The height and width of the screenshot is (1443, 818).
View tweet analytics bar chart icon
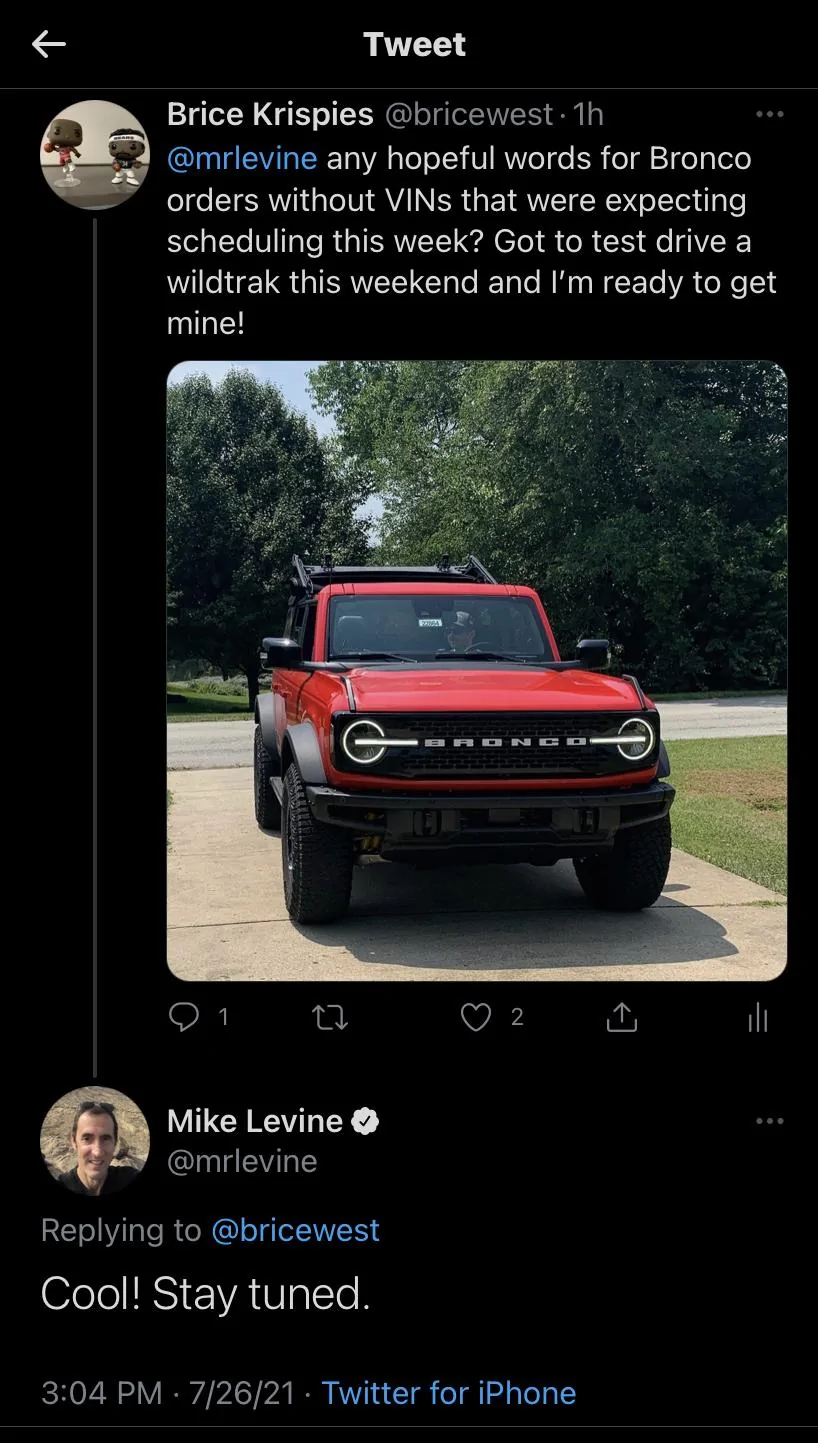click(758, 1018)
